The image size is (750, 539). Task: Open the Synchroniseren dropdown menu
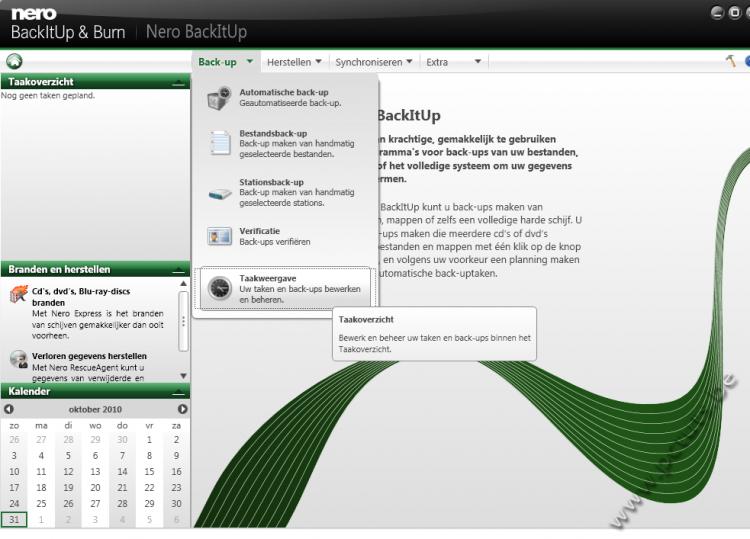(x=375, y=62)
